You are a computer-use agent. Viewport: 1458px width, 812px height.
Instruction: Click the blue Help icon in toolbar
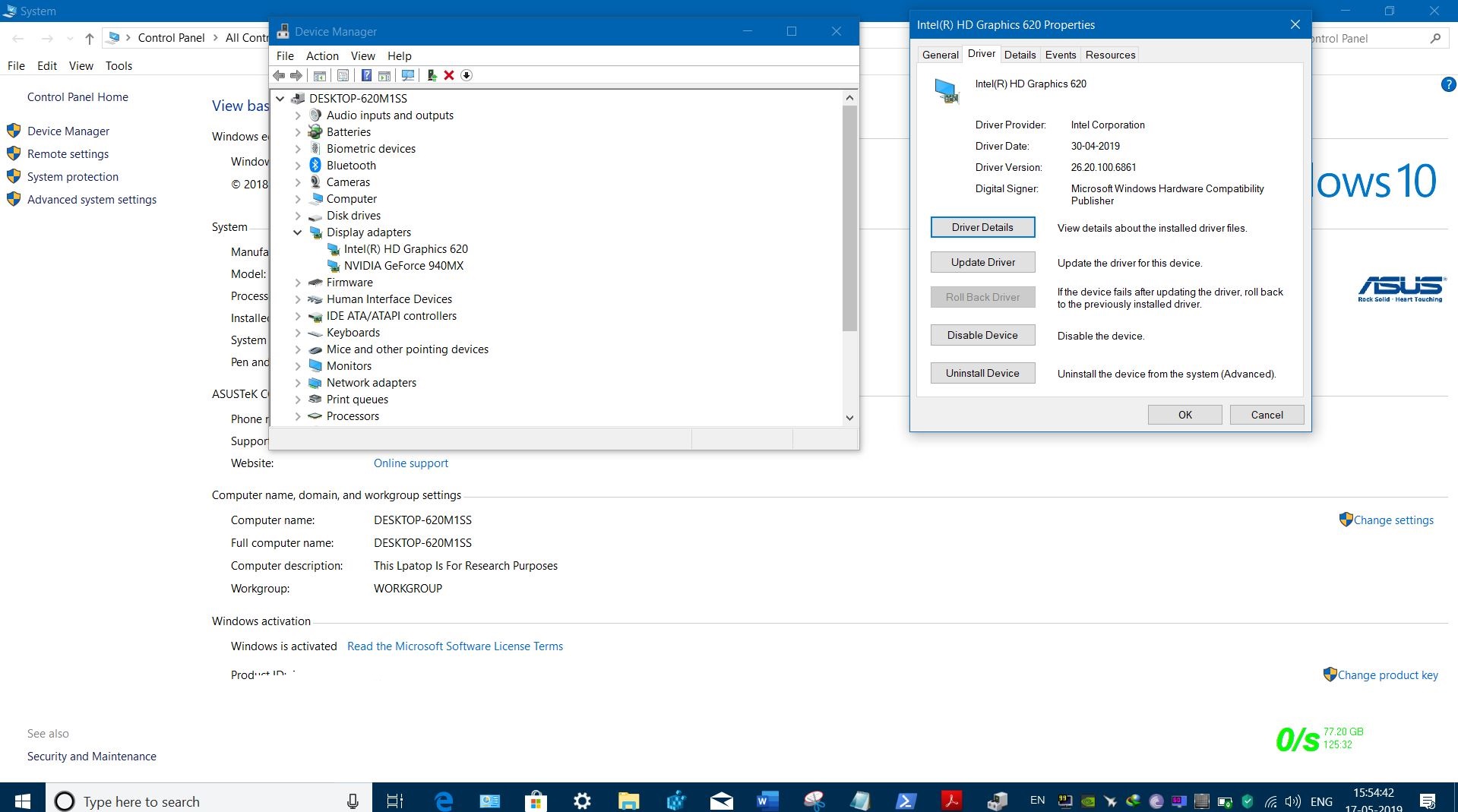[x=366, y=75]
